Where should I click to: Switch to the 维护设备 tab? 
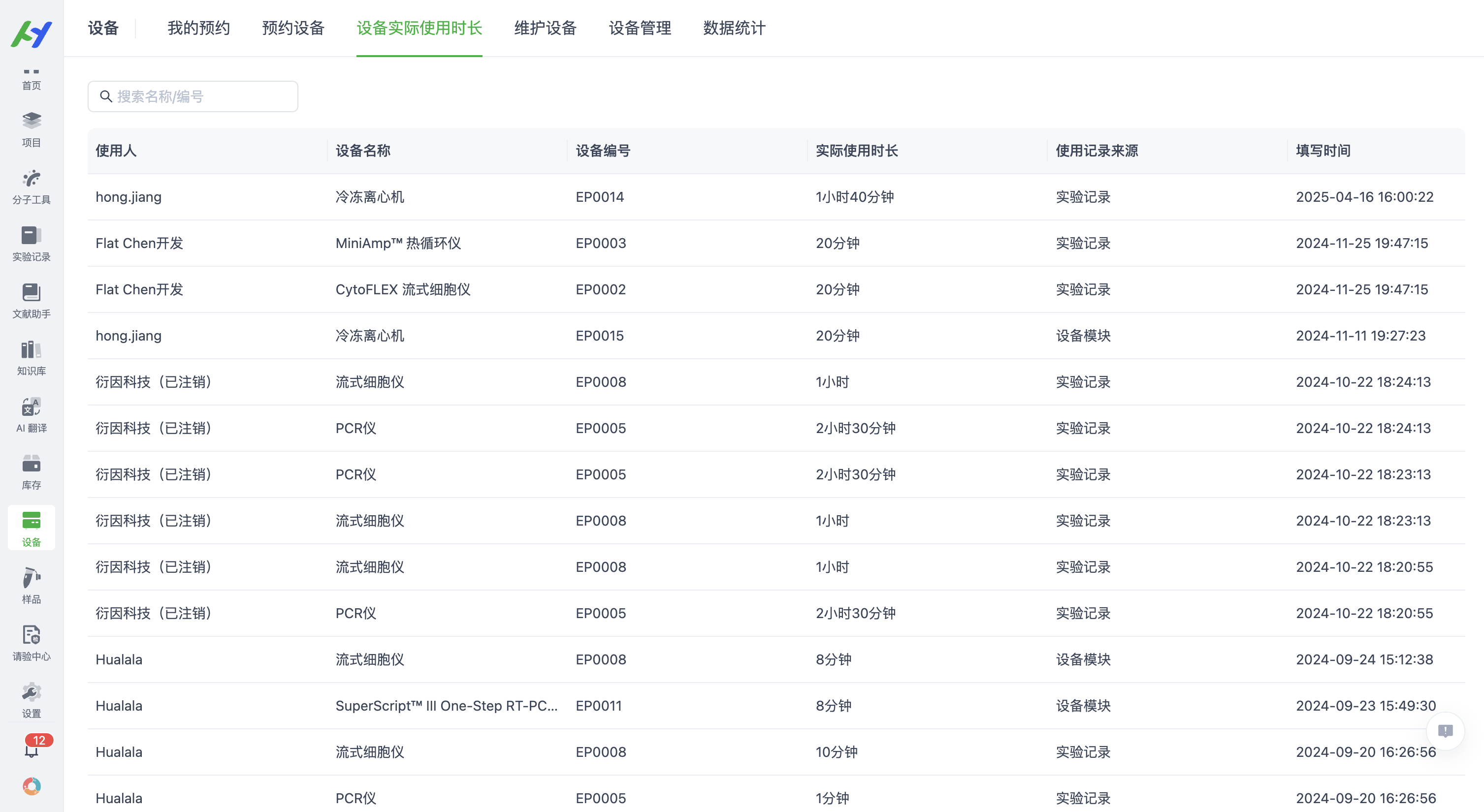[x=545, y=28]
